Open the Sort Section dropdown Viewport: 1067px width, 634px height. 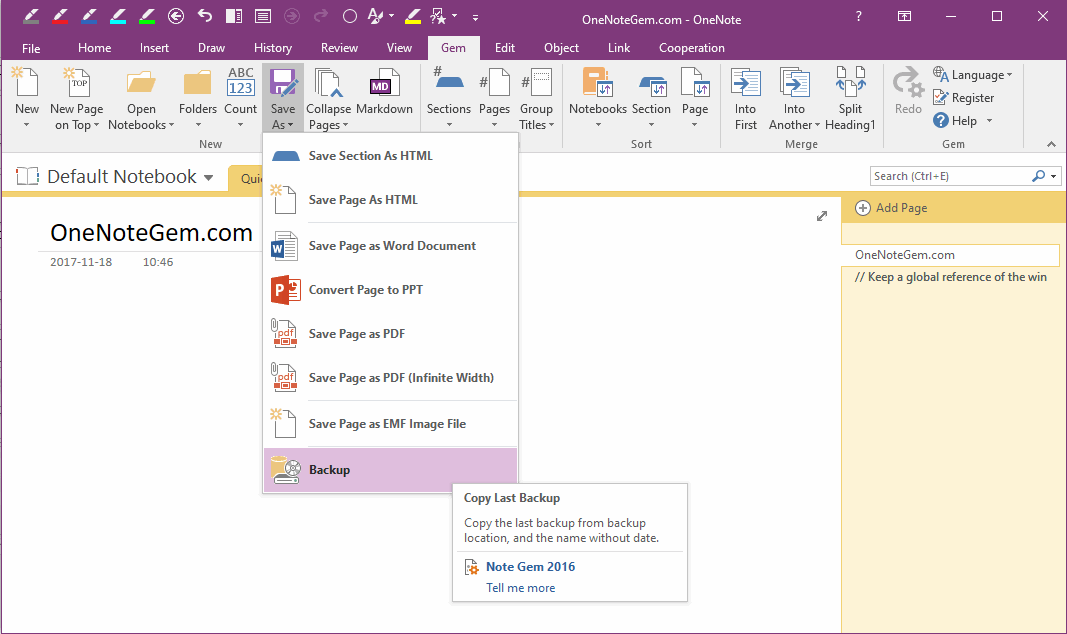pyautogui.click(x=651, y=97)
